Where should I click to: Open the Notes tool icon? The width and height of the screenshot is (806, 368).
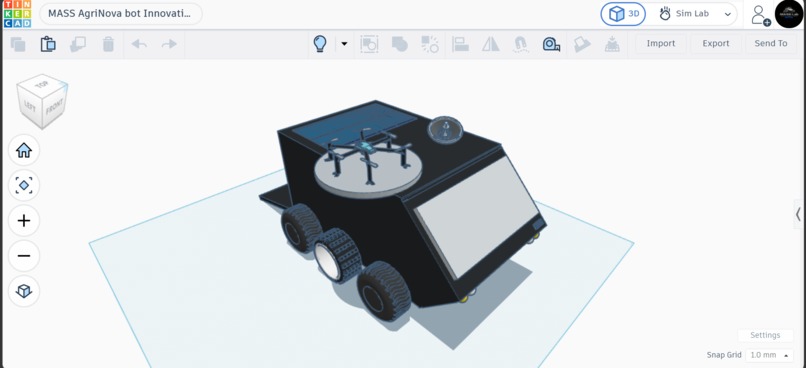click(x=582, y=44)
